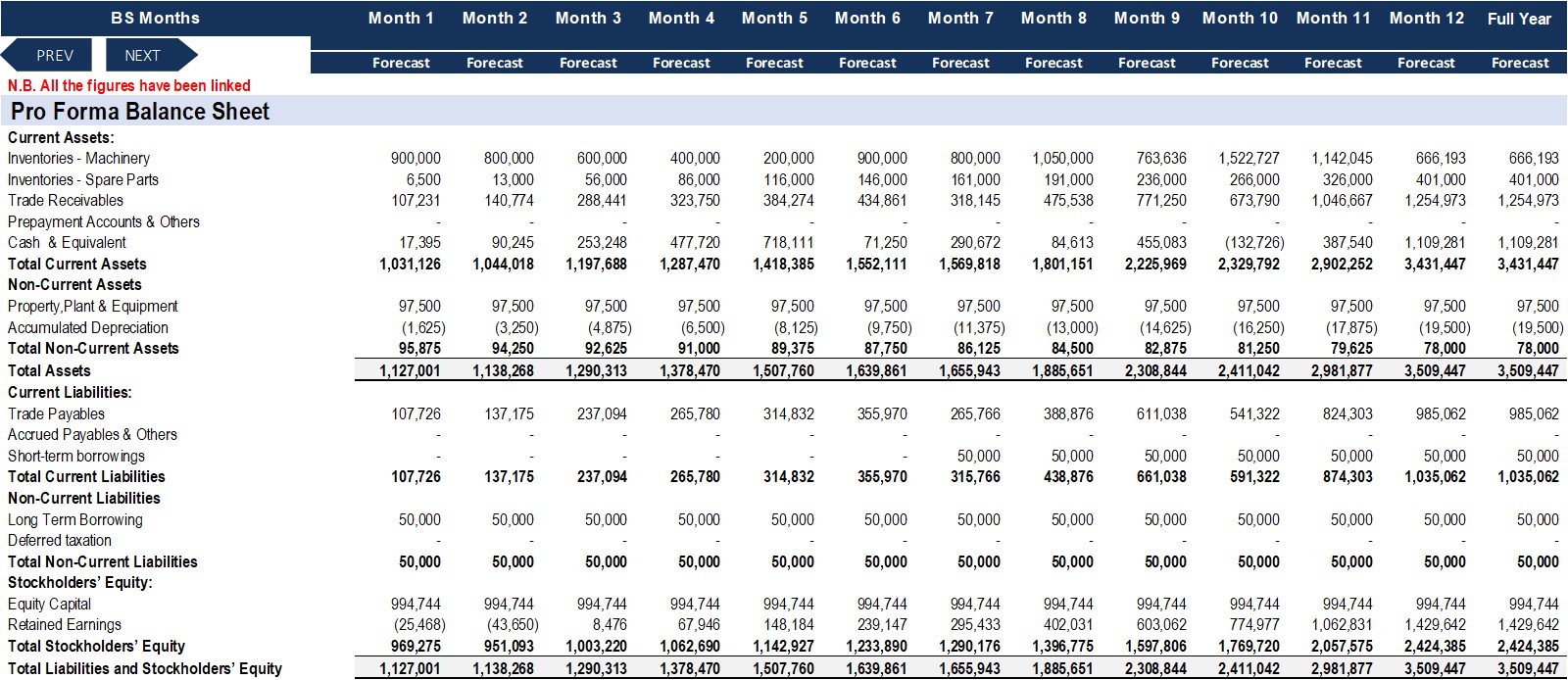This screenshot has width=1568, height=680.
Task: Click Month 8 Inventories Machinery value 1,050,000
Action: [1062, 158]
